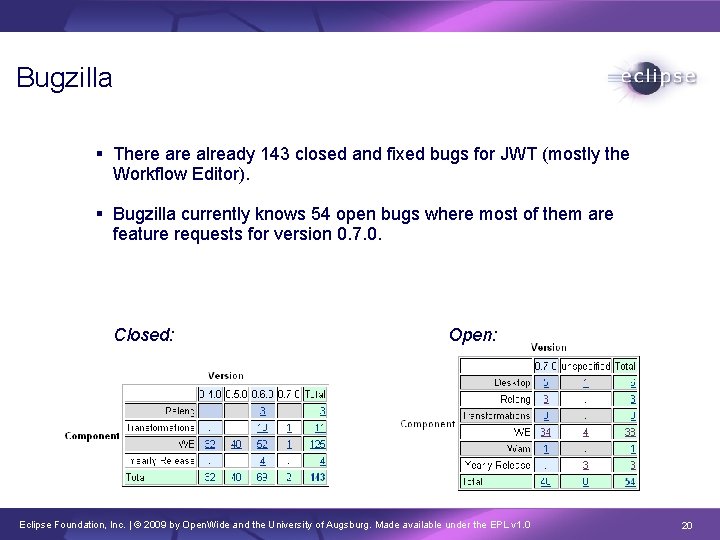Click the 'unspecified' column header in Open table
This screenshot has width=720, height=540.
pyautogui.click(x=585, y=366)
